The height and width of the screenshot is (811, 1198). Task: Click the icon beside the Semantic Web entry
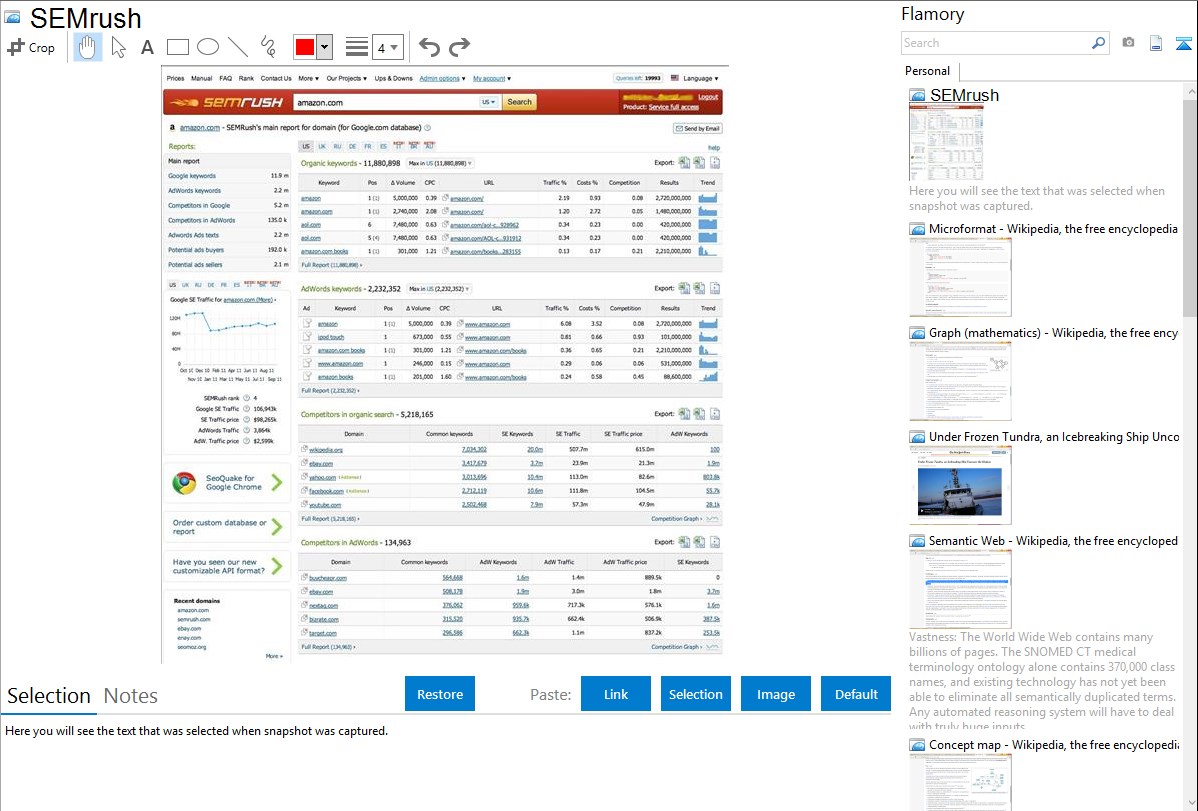[918, 541]
